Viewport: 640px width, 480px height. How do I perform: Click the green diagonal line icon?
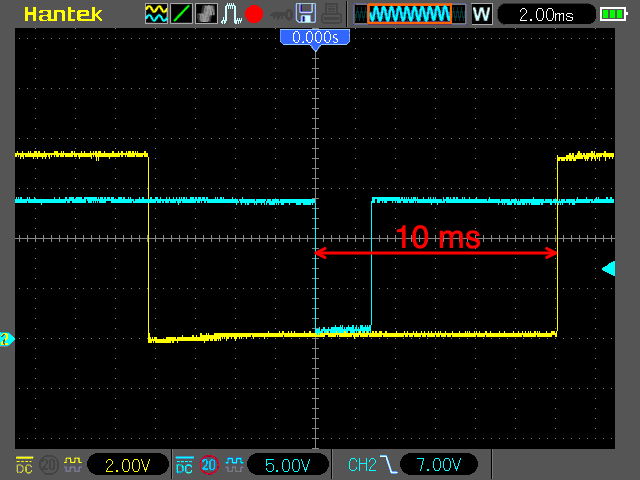coord(181,14)
